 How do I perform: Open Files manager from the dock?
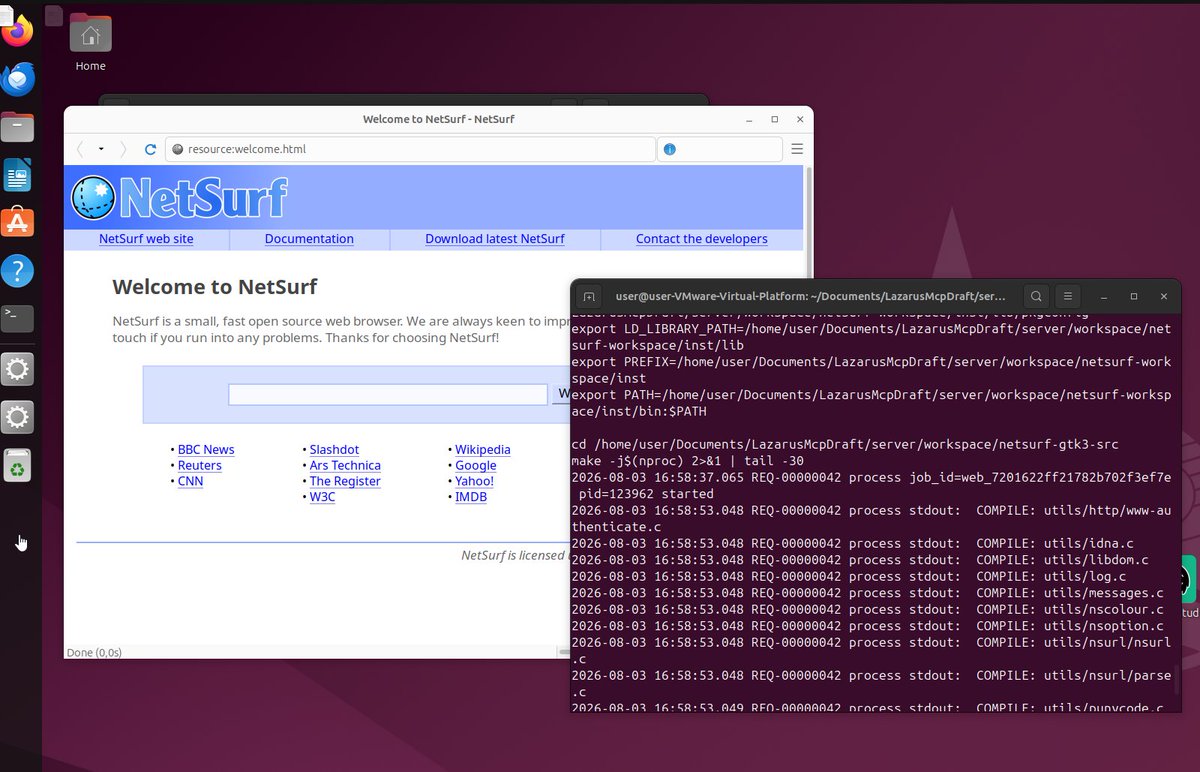pyautogui.click(x=18, y=127)
